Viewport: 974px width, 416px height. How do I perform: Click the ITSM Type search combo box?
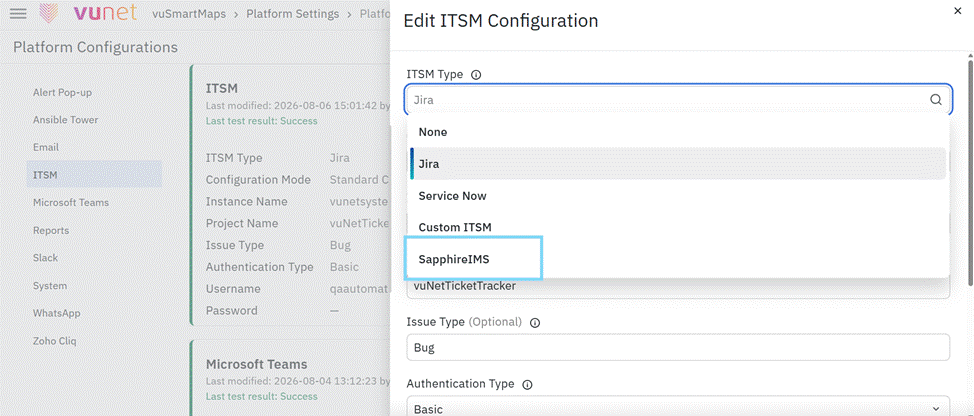click(678, 99)
